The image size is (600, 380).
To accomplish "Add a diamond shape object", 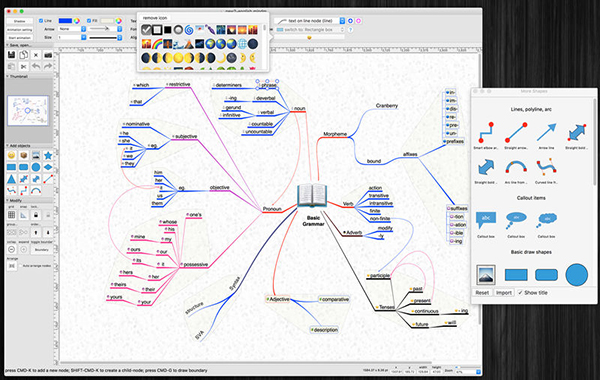I will point(48,167).
